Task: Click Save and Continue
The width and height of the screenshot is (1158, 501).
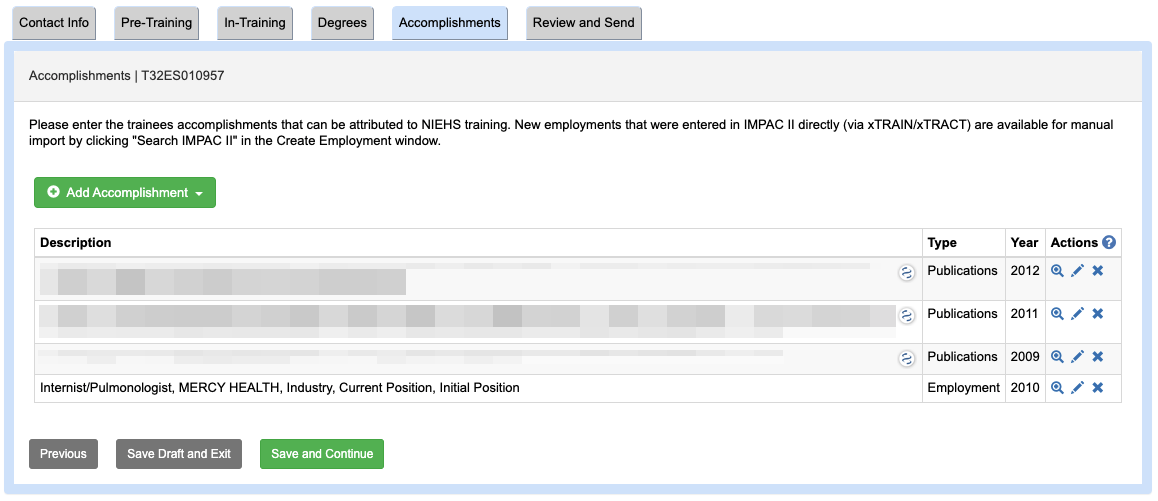Action: [322, 454]
